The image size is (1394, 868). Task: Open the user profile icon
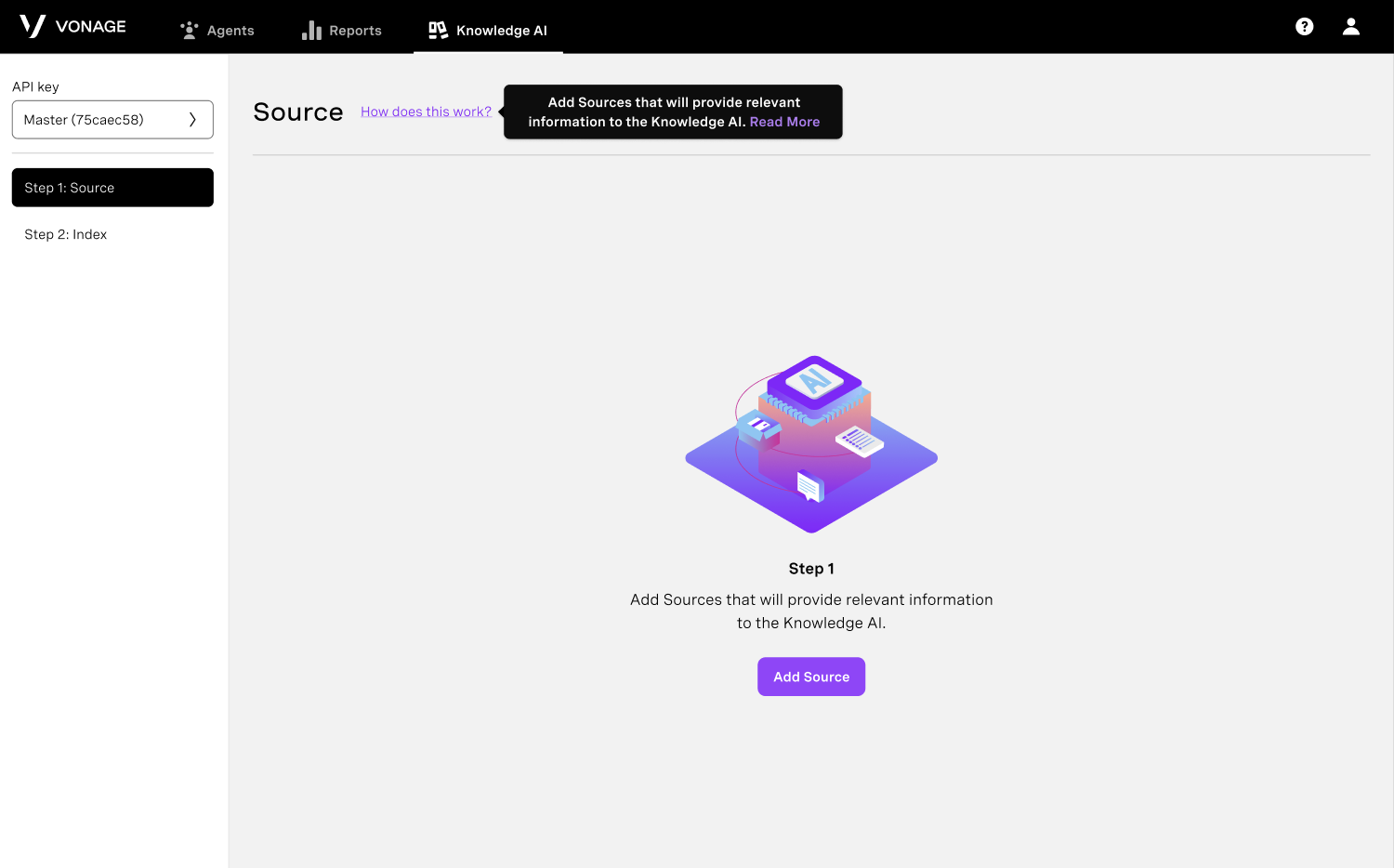[x=1350, y=26]
